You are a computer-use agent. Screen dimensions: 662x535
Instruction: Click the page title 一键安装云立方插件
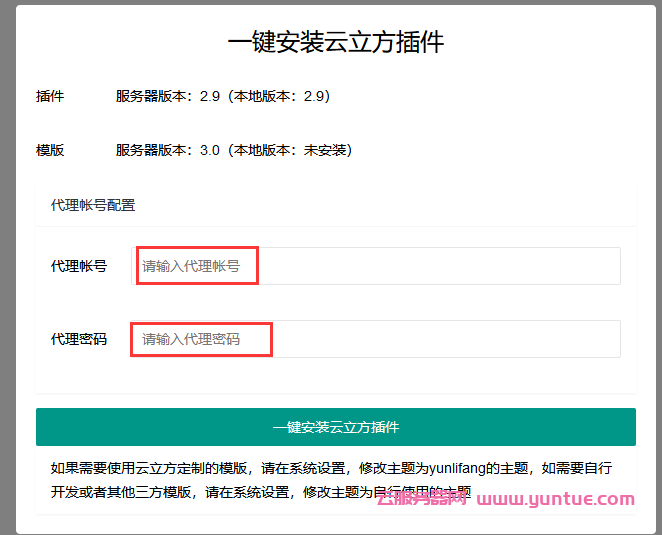[335, 42]
